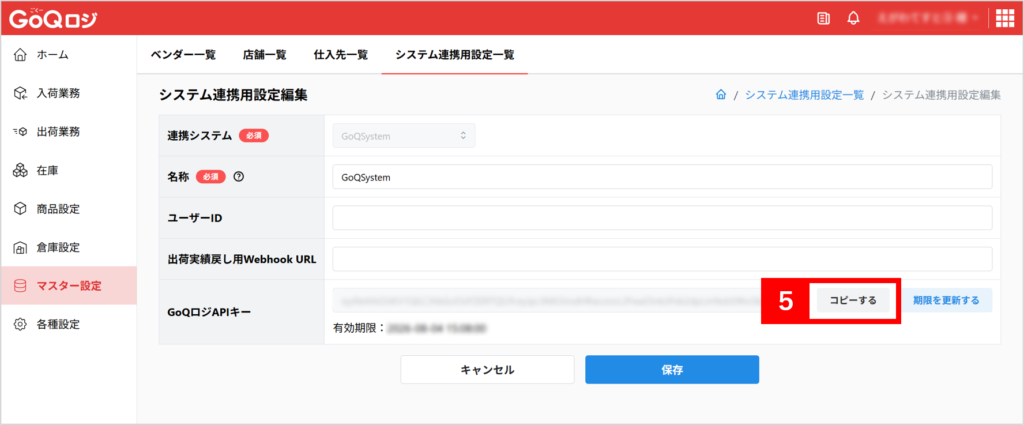Open 商品設定 in the sidebar

click(69, 209)
